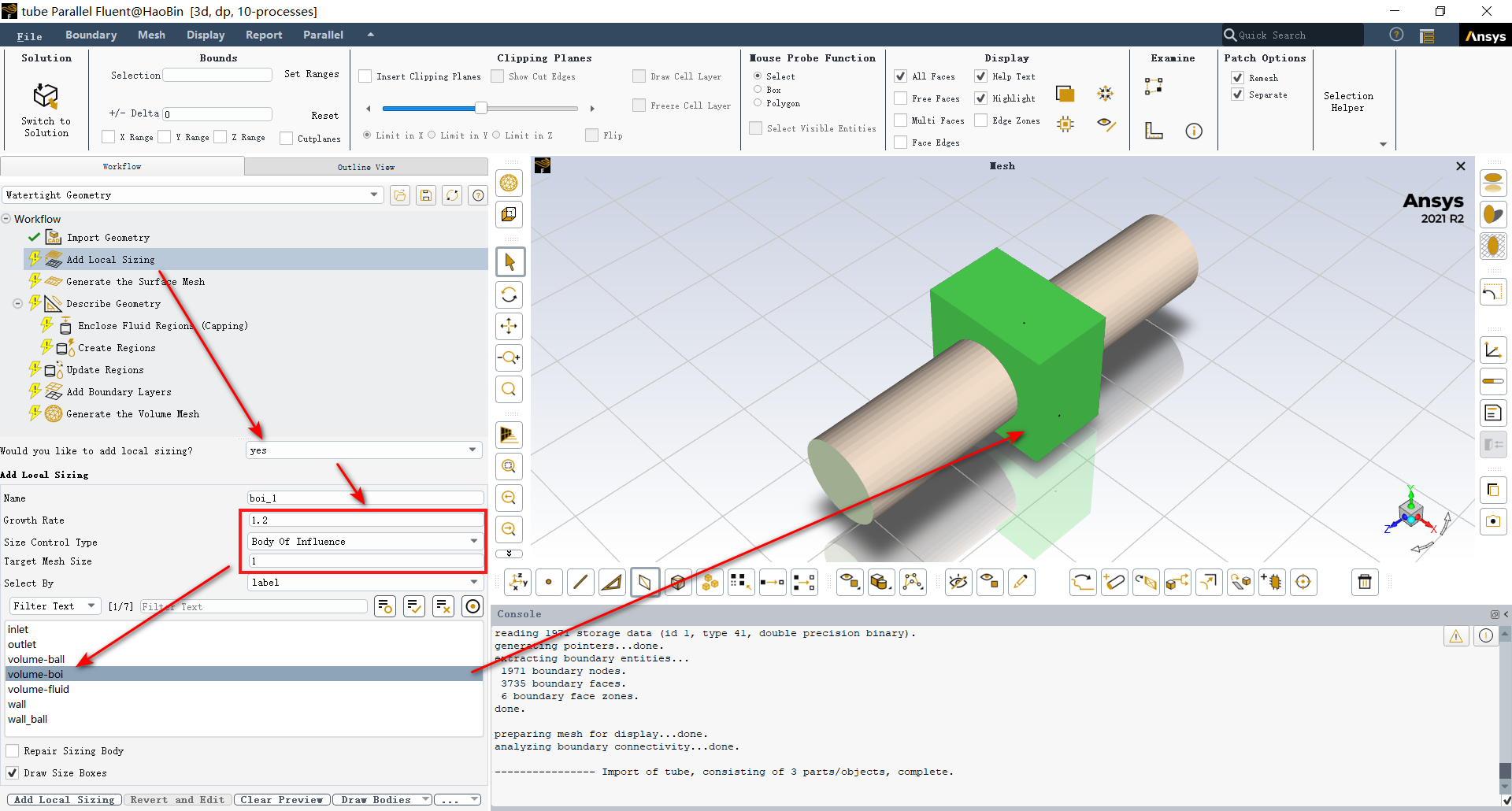Screen dimensions: 1512x811
Task: Toggle the Highlight checkbox
Action: tap(981, 98)
